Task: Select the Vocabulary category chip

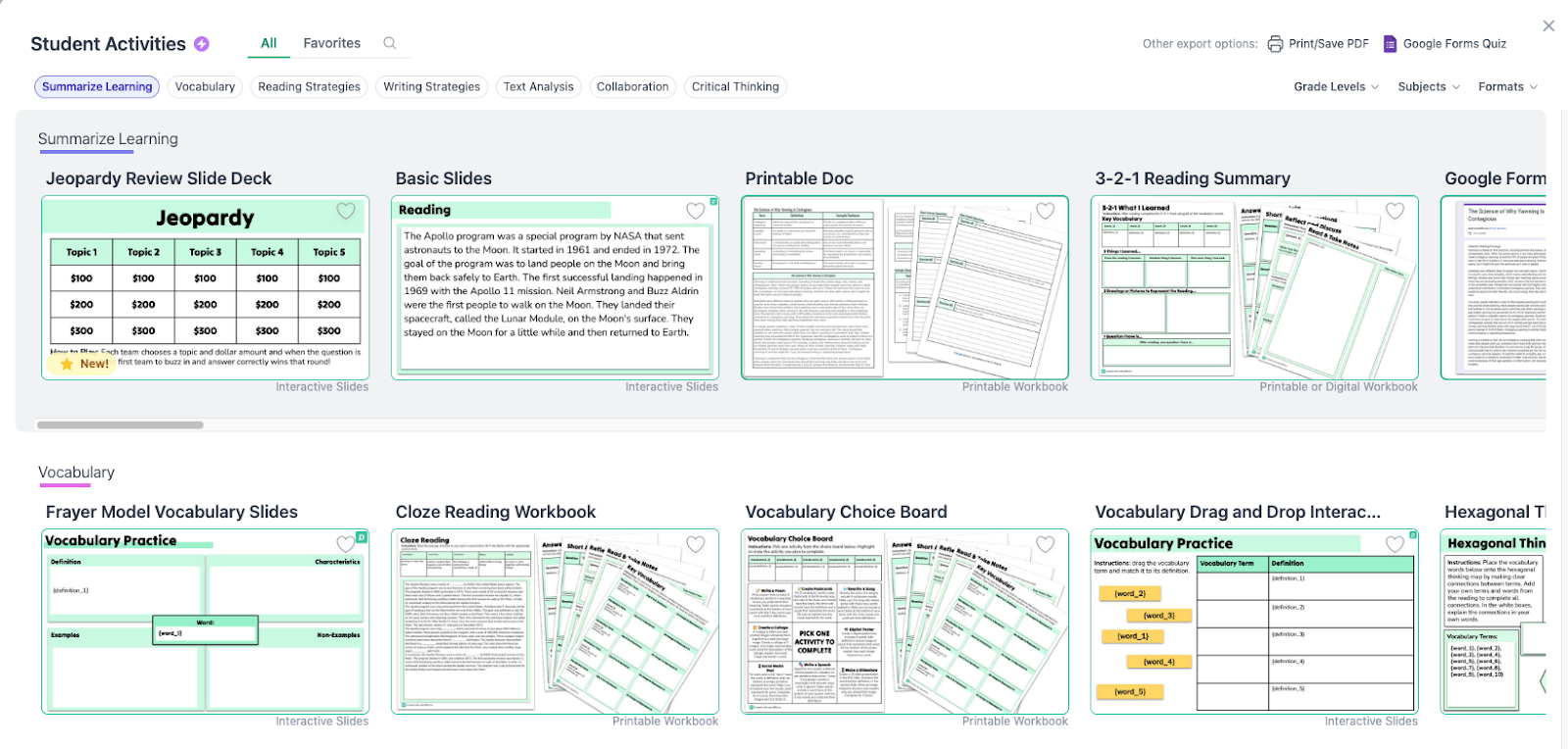Action: point(205,87)
